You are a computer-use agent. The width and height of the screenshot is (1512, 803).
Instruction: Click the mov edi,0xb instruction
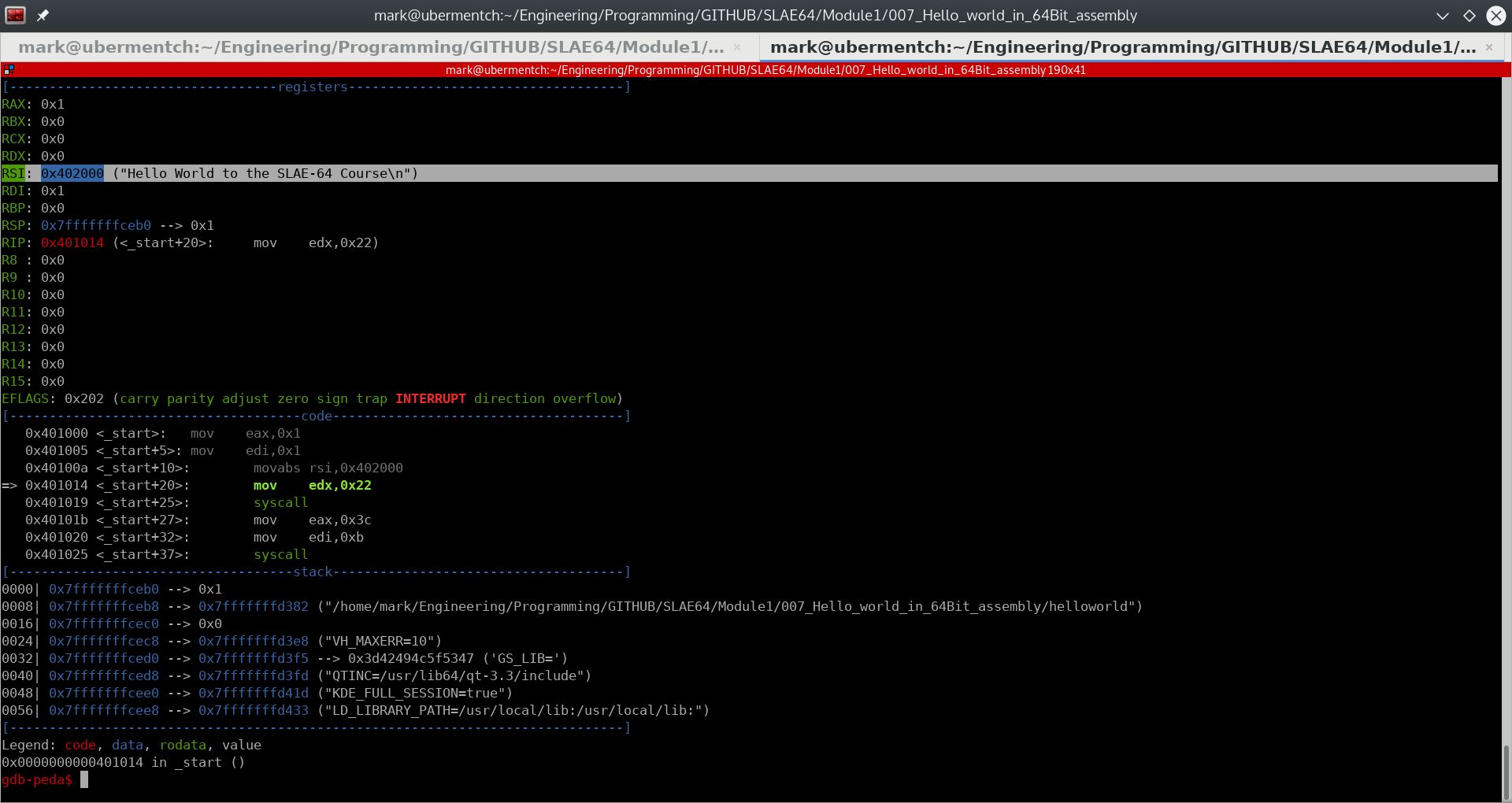click(x=309, y=537)
